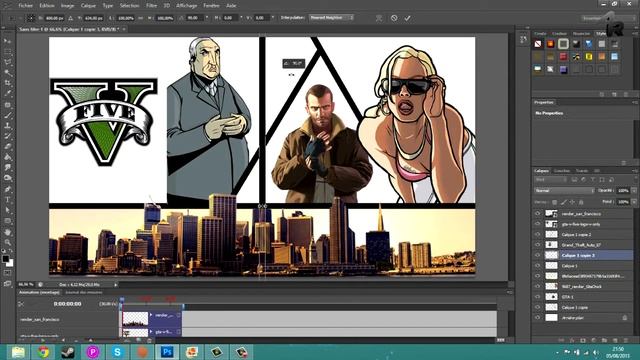The image size is (640, 360).
Task: Open the layer kind filter dropdown
Action: 551,180
